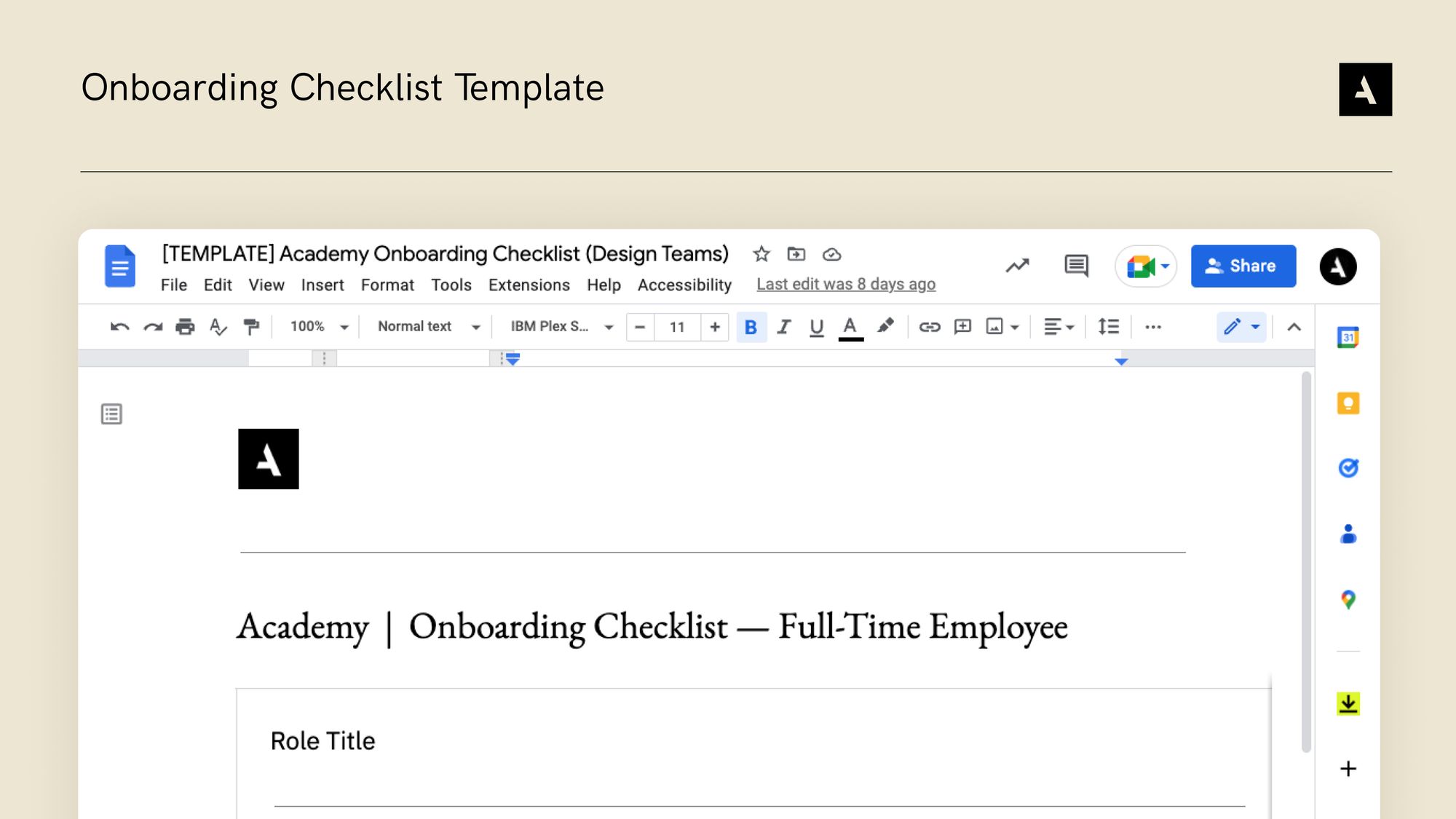Screen dimensions: 1456x819
Task: Open the Extensions menu
Action: pyautogui.click(x=529, y=285)
